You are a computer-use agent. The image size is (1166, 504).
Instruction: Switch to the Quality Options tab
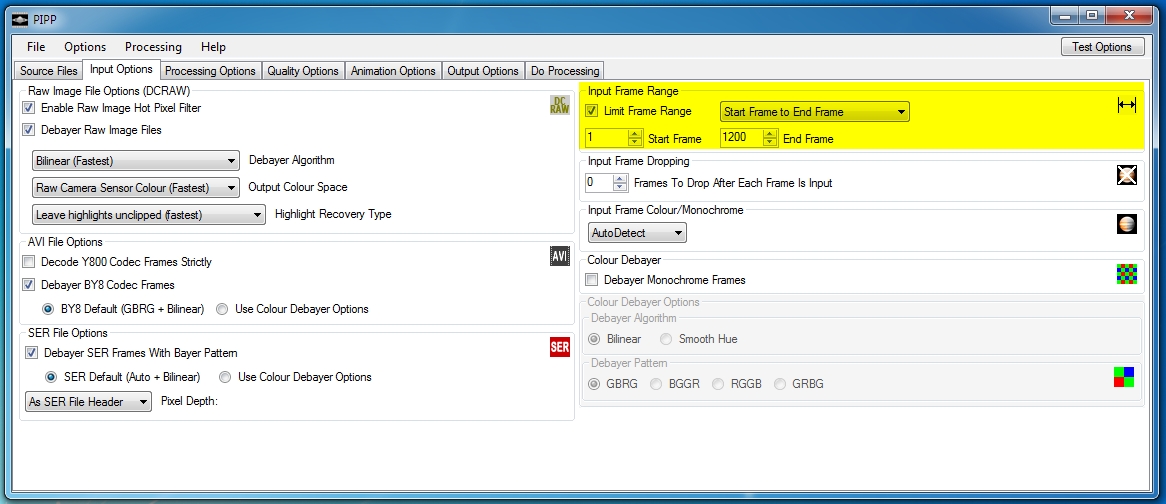coord(303,71)
